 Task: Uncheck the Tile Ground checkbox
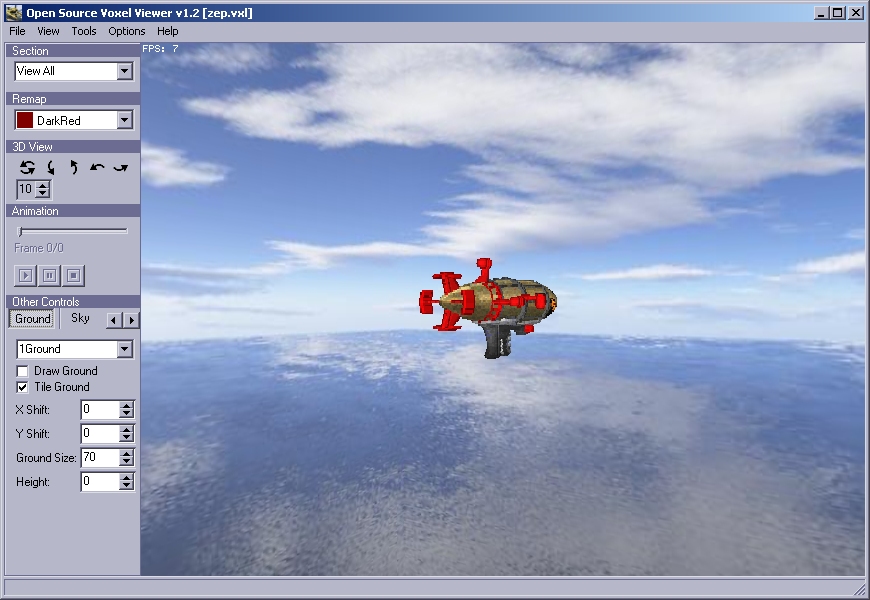(23, 387)
